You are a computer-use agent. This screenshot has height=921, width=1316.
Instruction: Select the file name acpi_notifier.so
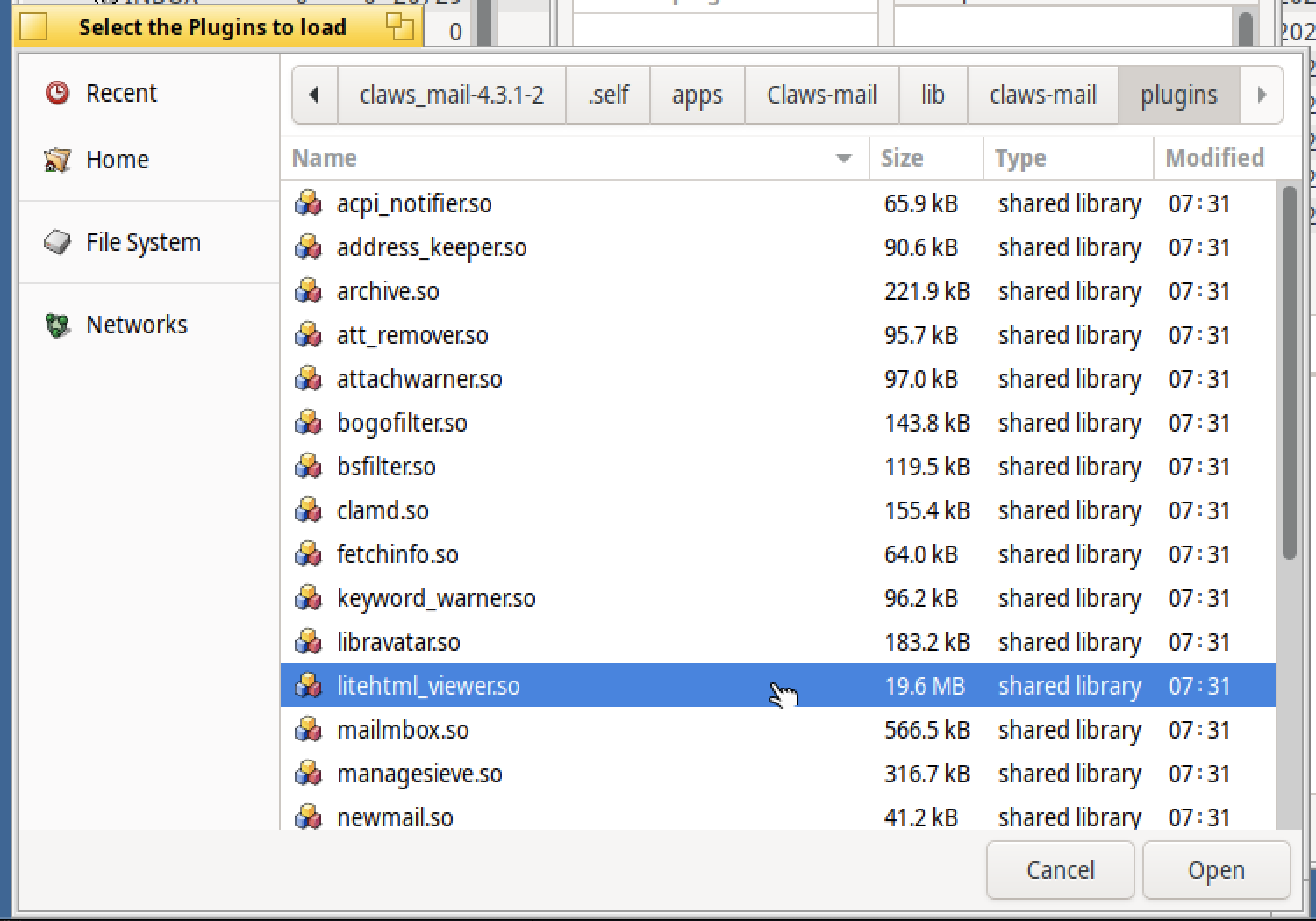coord(414,203)
